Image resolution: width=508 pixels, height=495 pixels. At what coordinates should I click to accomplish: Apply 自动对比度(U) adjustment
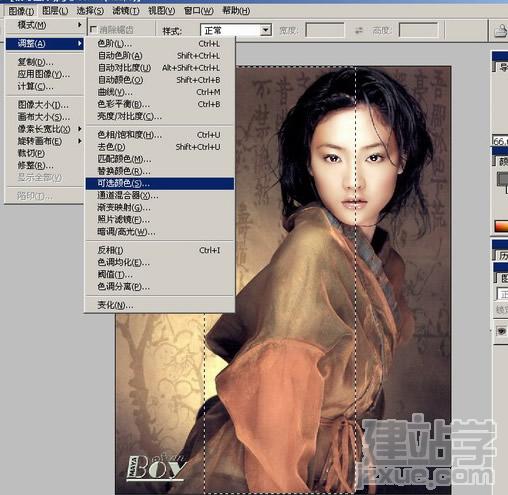click(160, 68)
